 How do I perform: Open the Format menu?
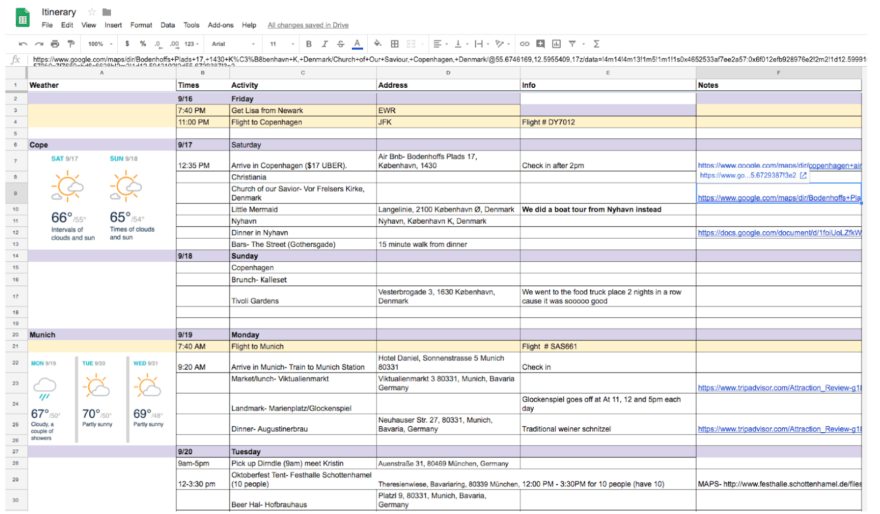(x=141, y=25)
